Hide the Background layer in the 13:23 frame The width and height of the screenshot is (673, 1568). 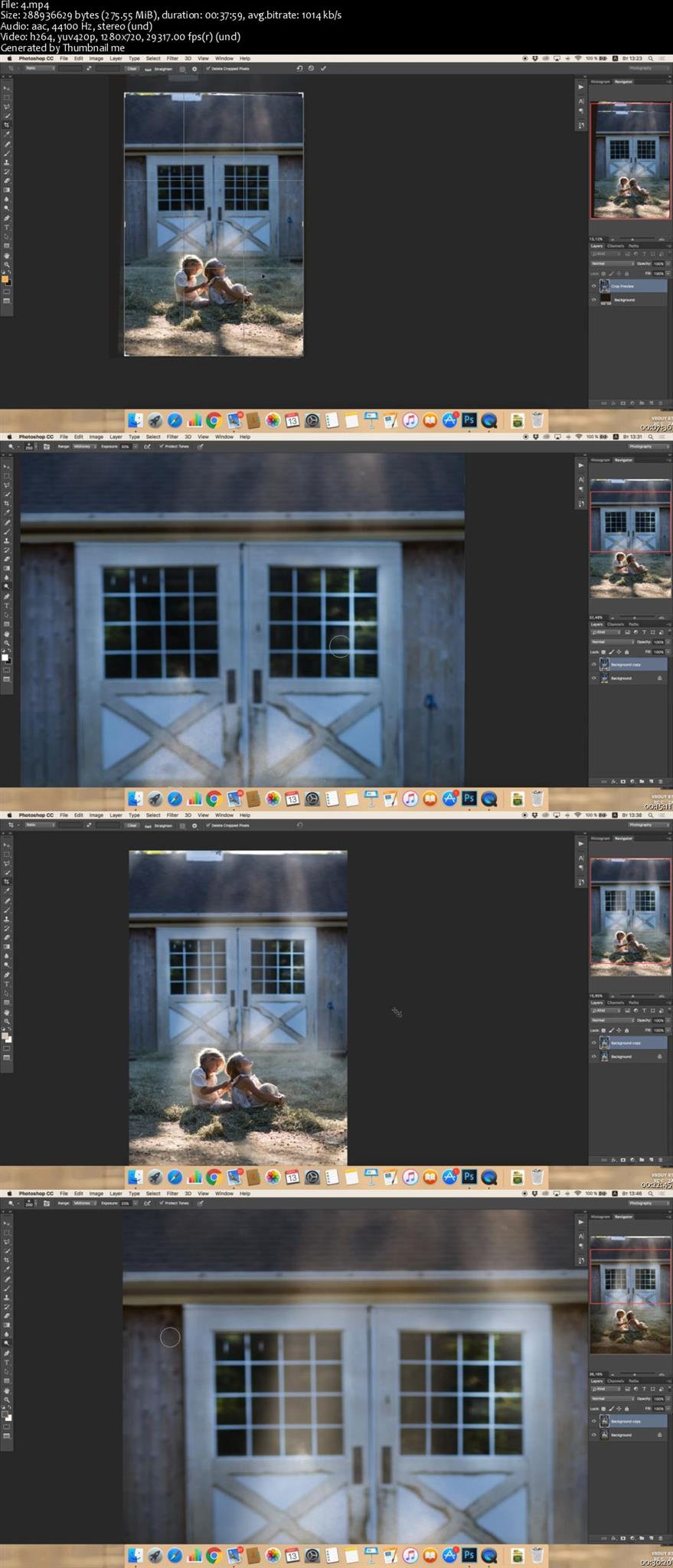click(x=593, y=299)
